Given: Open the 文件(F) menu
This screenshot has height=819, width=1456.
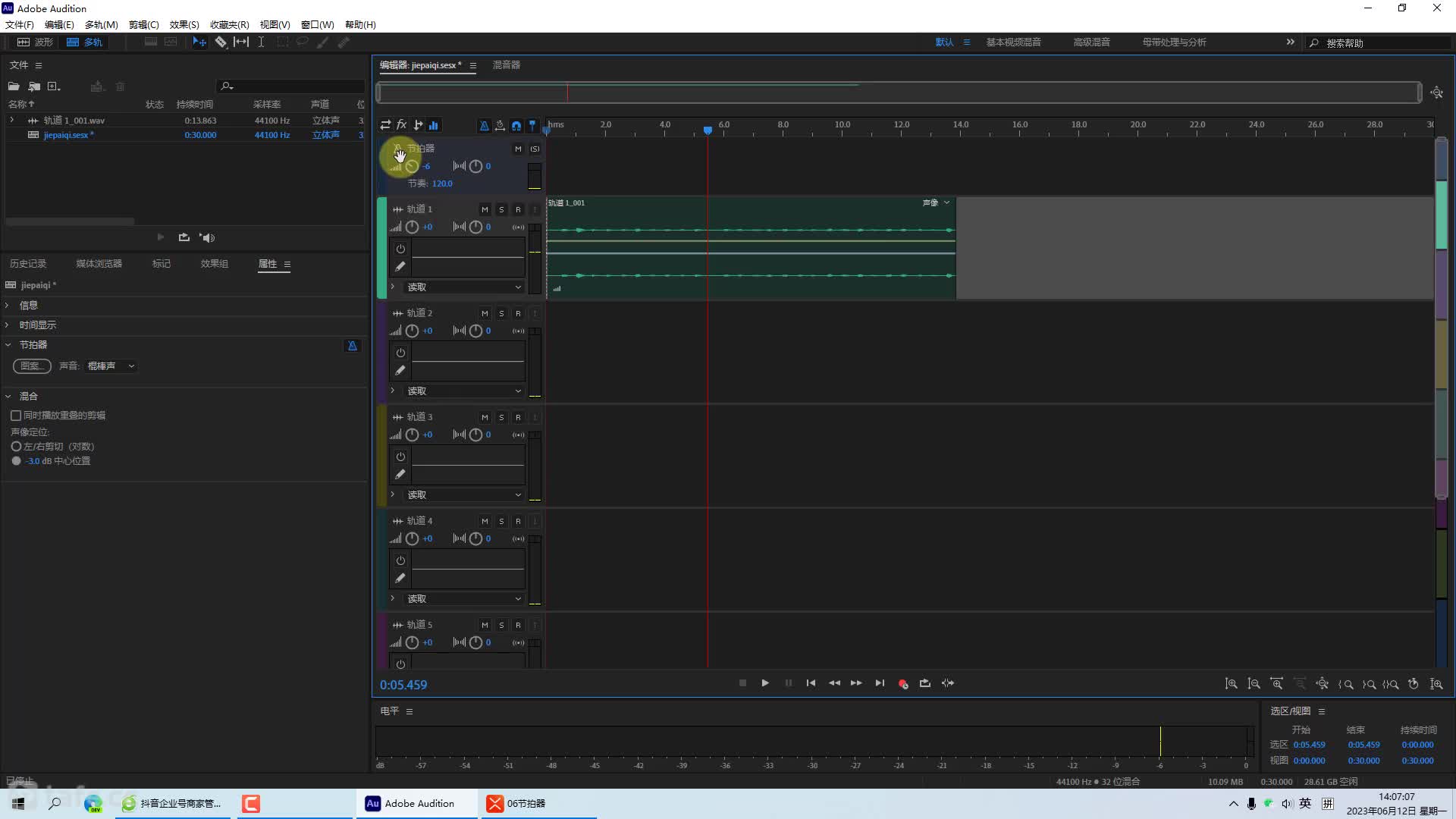Looking at the screenshot, I should click(20, 25).
